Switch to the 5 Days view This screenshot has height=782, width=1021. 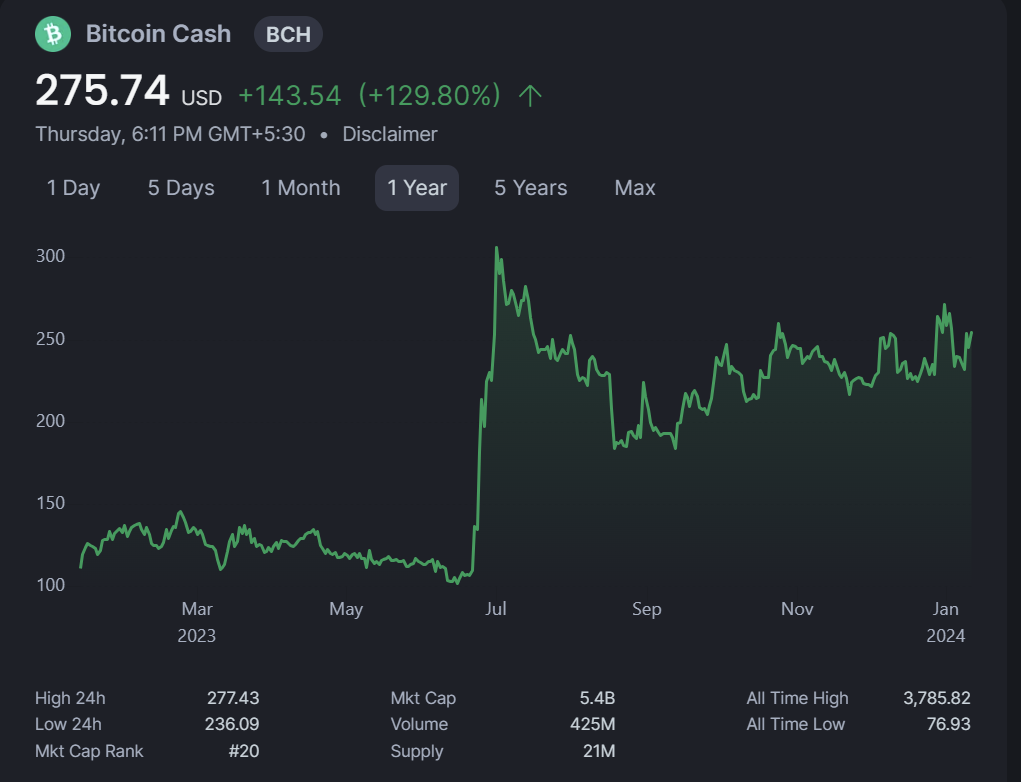(180, 187)
